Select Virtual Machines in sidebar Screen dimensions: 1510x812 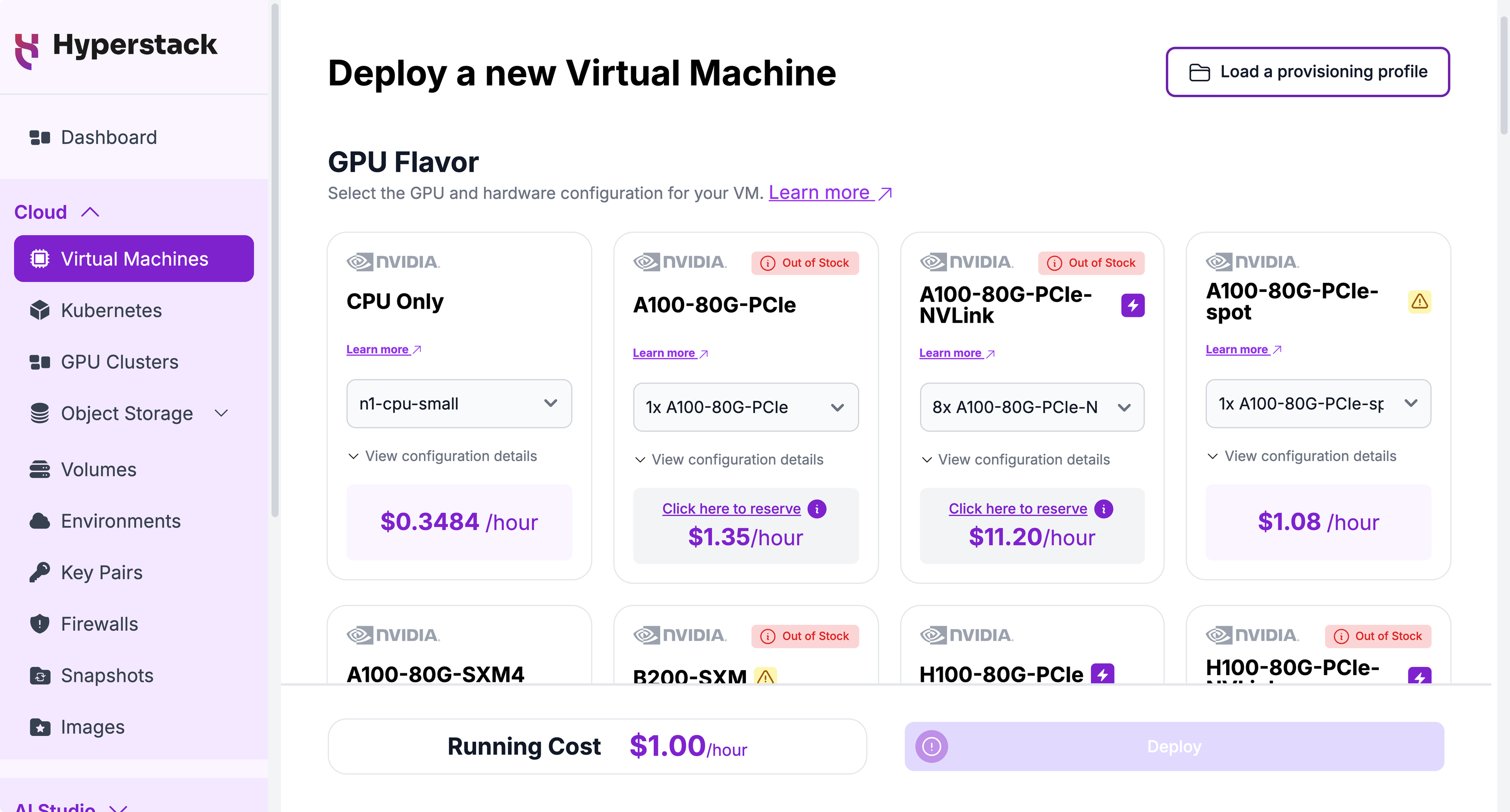(134, 258)
